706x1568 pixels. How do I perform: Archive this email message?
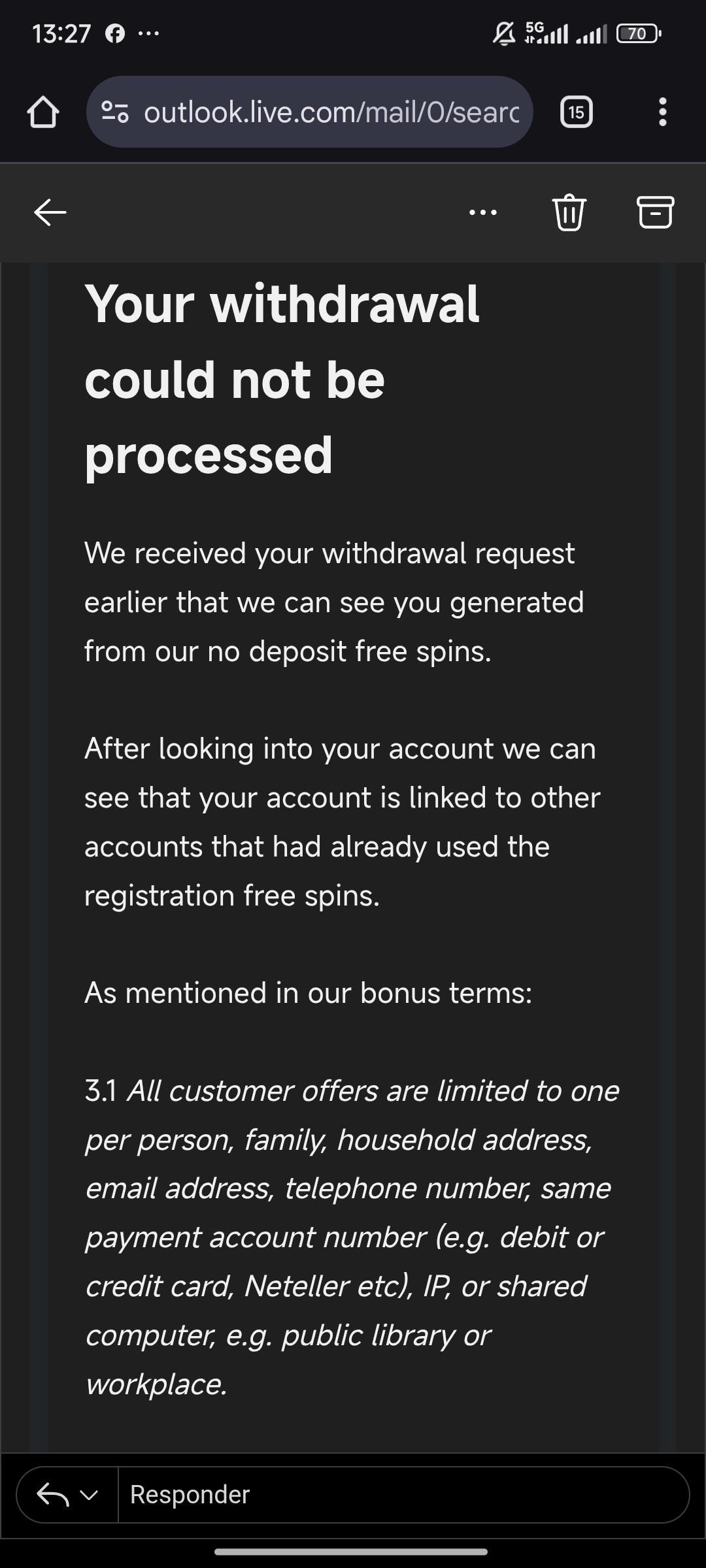pyautogui.click(x=655, y=212)
